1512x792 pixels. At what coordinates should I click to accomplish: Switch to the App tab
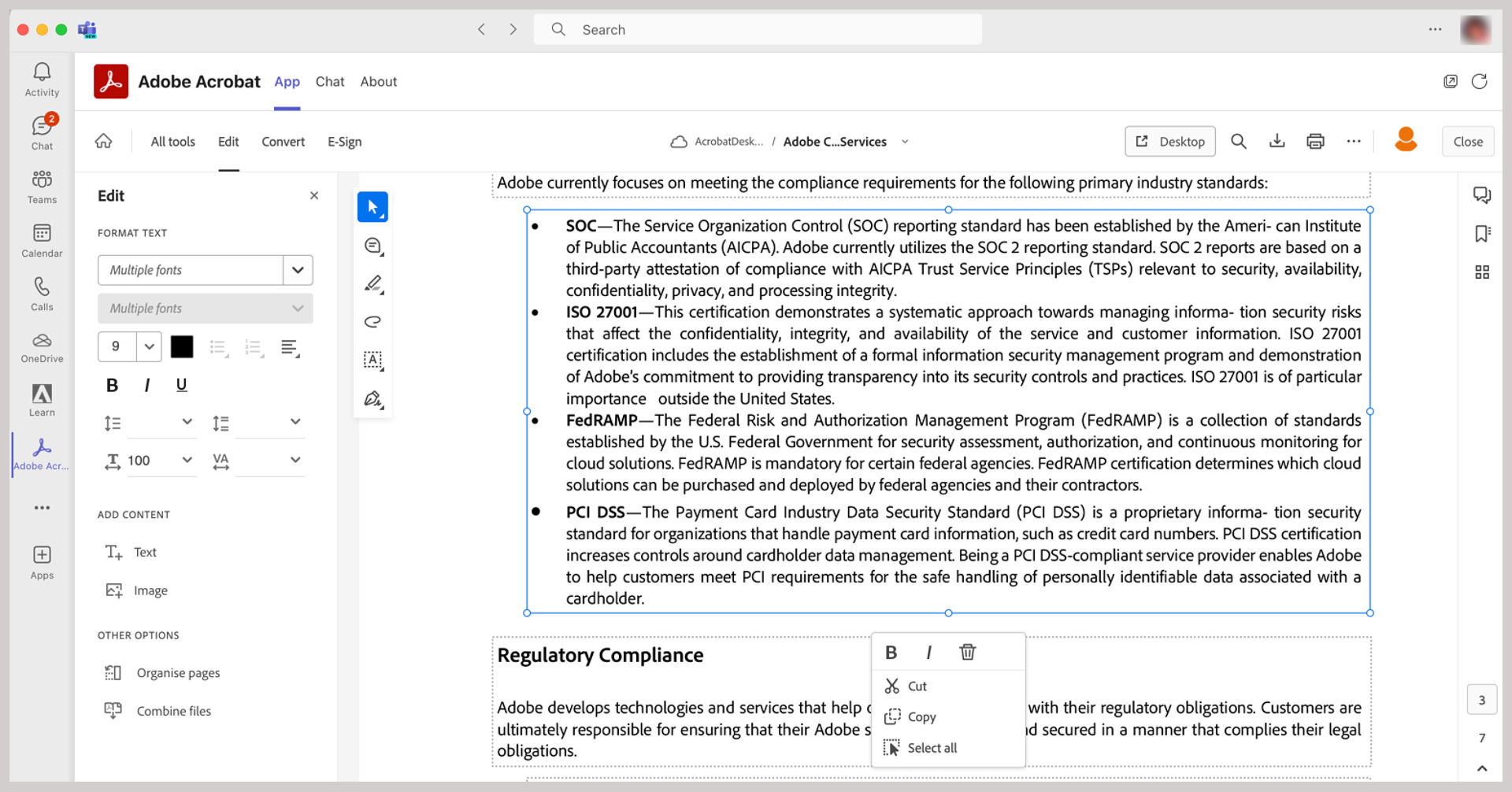coord(287,81)
